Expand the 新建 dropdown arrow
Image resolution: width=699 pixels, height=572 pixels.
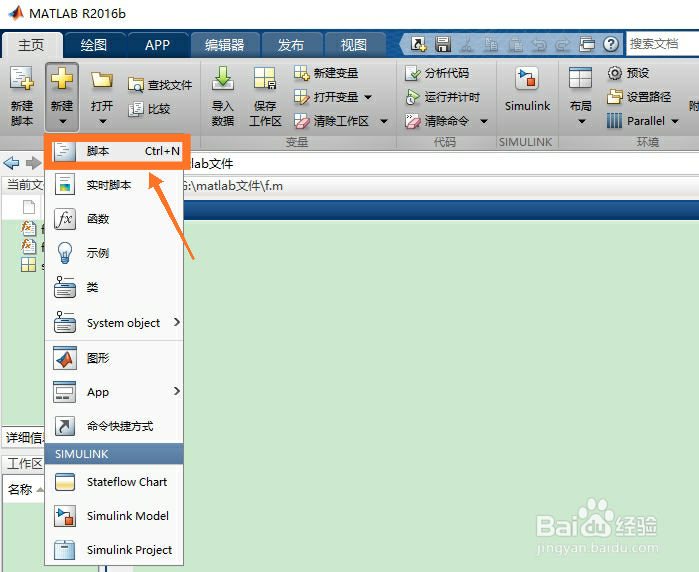click(62, 121)
